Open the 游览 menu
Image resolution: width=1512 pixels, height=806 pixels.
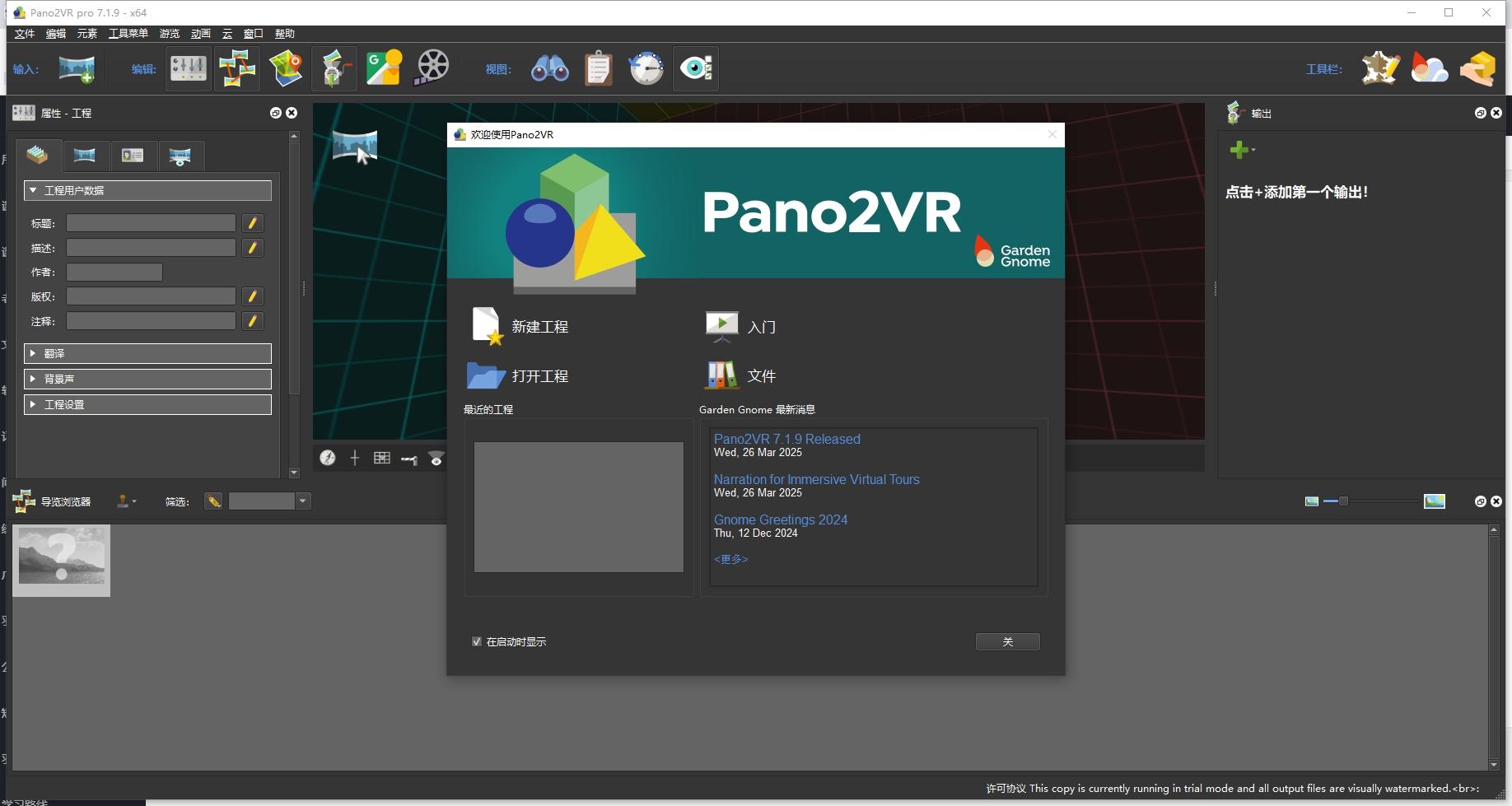click(x=169, y=34)
